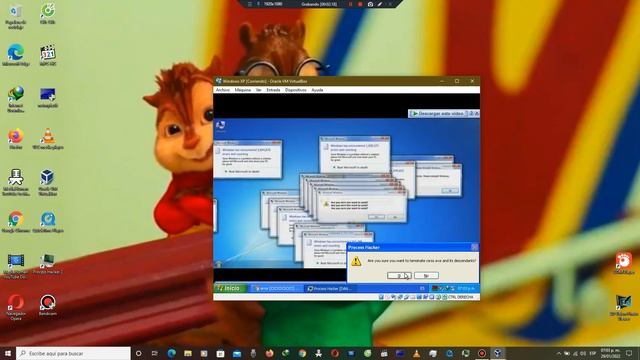Open the Ayuda menu in VirtualBox
Screen dimensions: 640x360
click(x=317, y=90)
